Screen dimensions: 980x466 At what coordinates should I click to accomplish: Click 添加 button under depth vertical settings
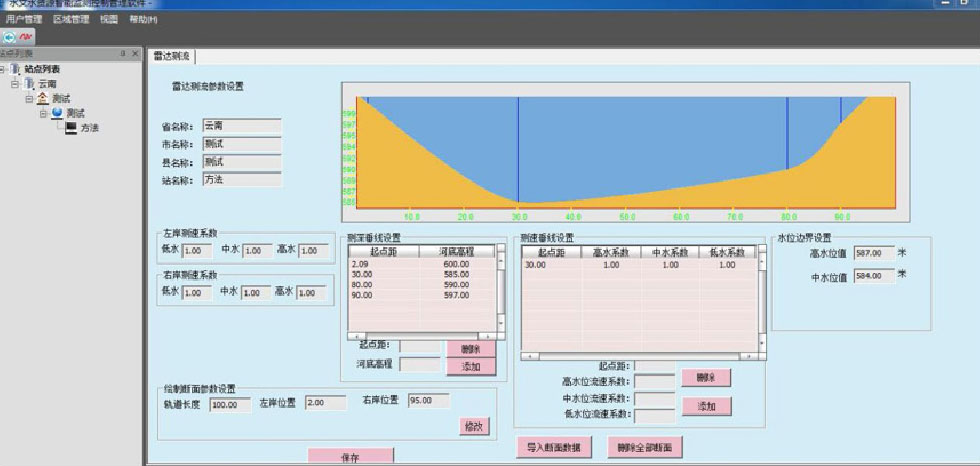pos(471,367)
